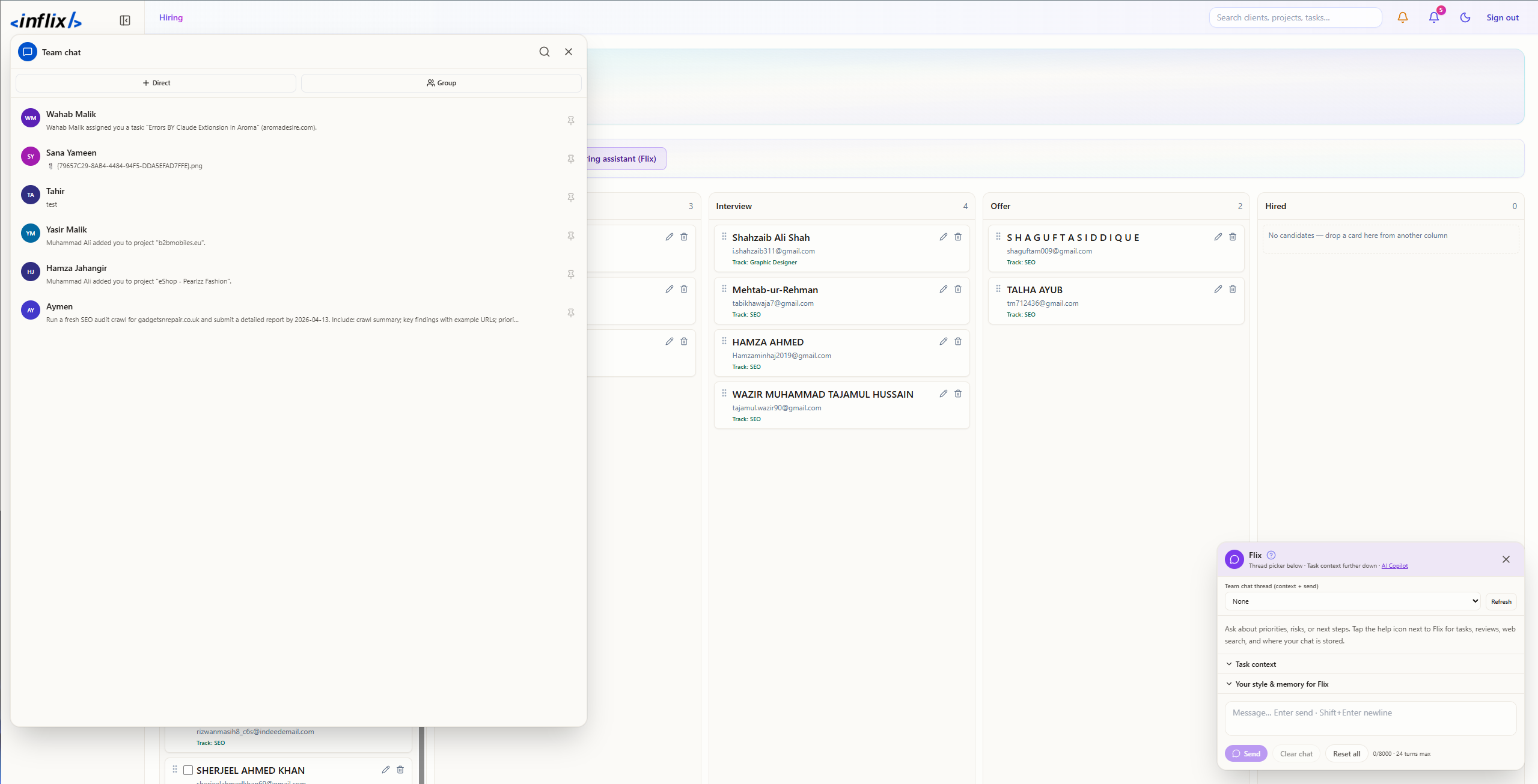1538x784 pixels.
Task: Refresh the team chat thread list
Action: click(1501, 601)
